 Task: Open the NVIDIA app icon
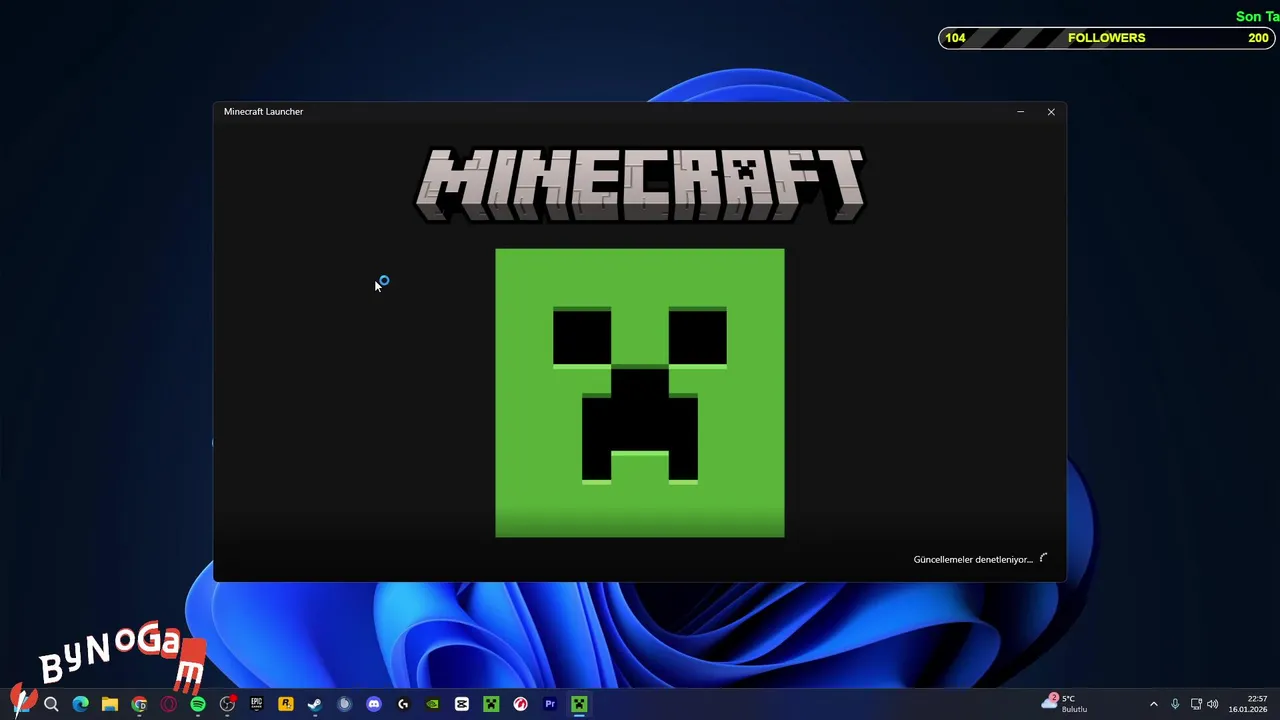point(432,704)
